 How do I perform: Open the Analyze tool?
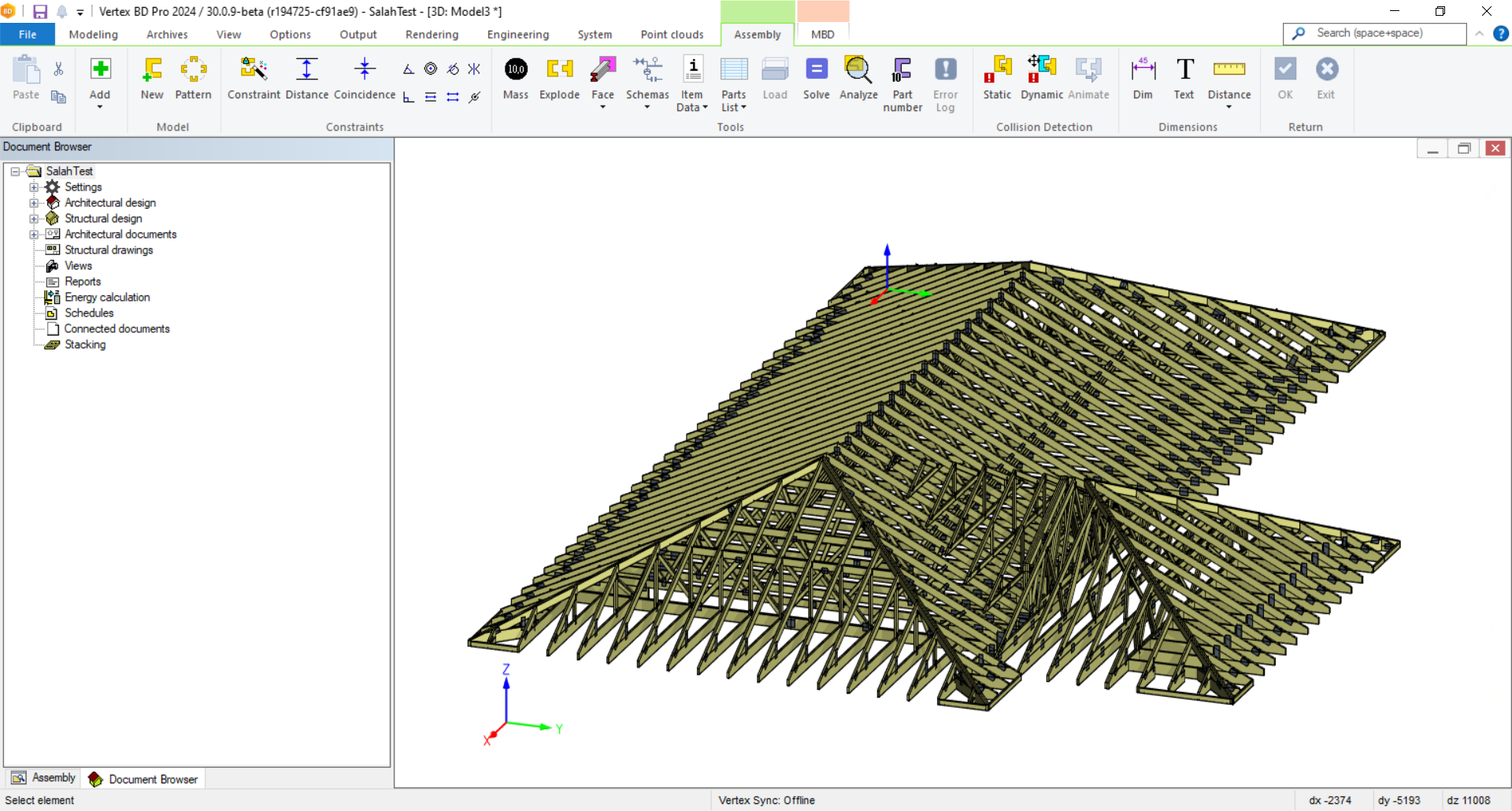pyautogui.click(x=858, y=70)
